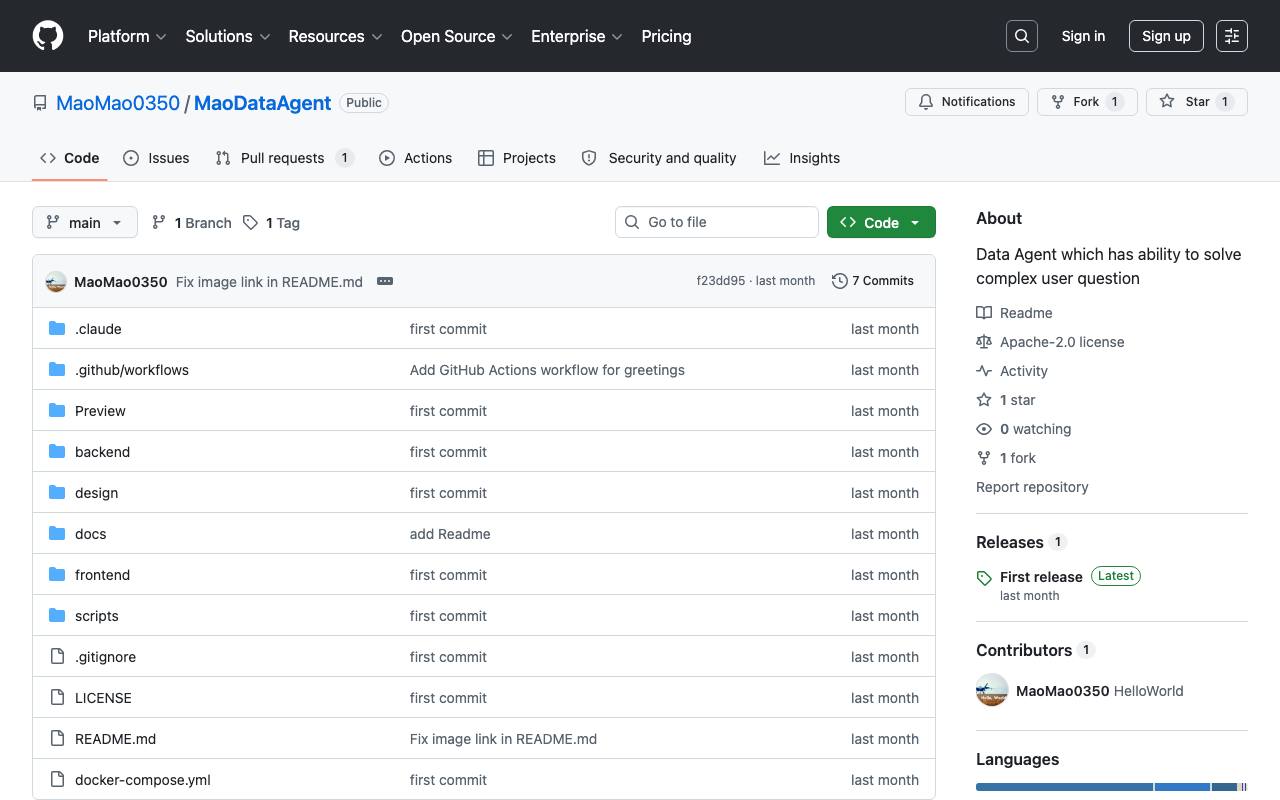Click the tag icon beside First release

(984, 578)
